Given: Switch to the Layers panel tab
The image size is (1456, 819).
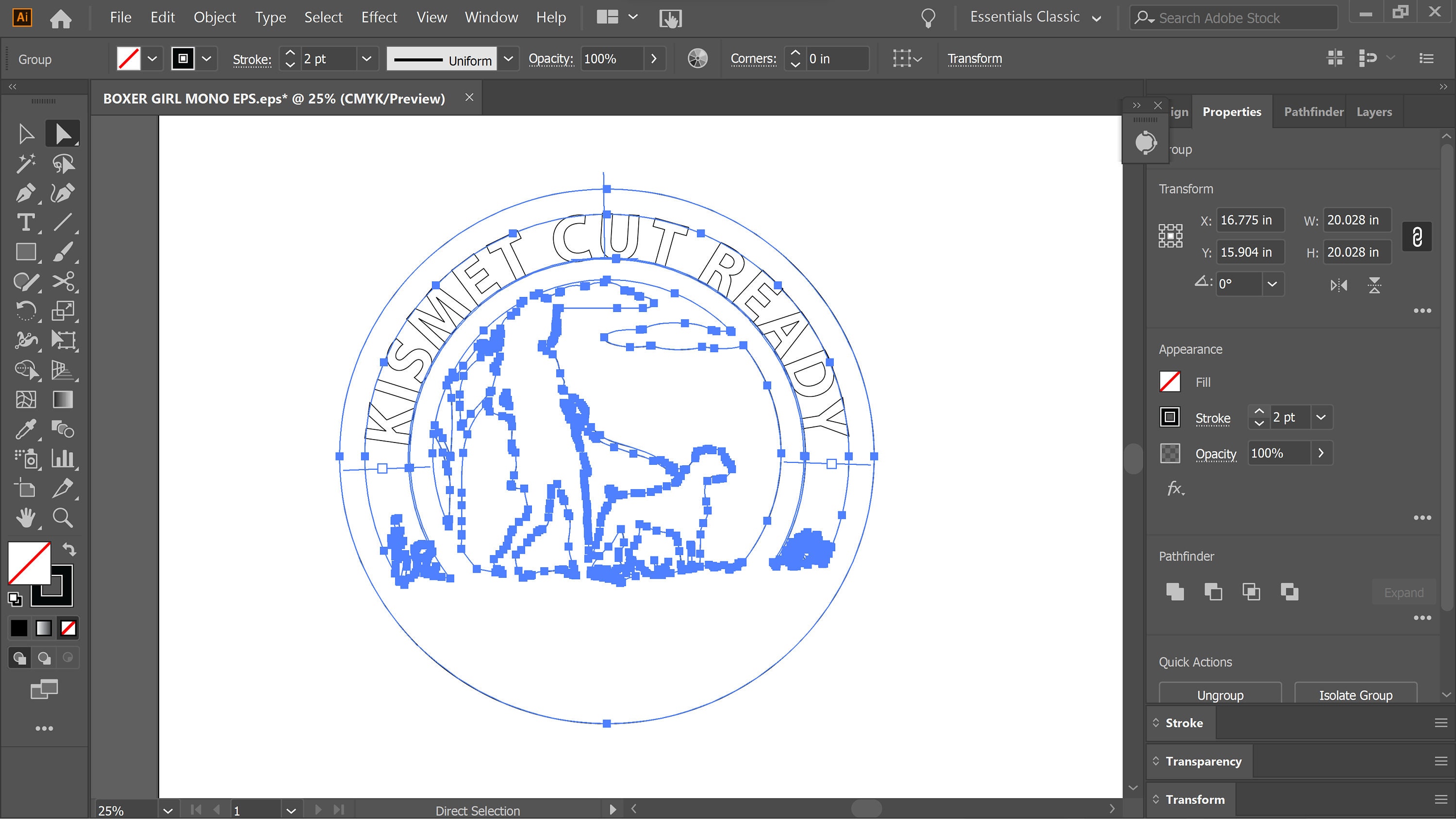Looking at the screenshot, I should tap(1374, 111).
